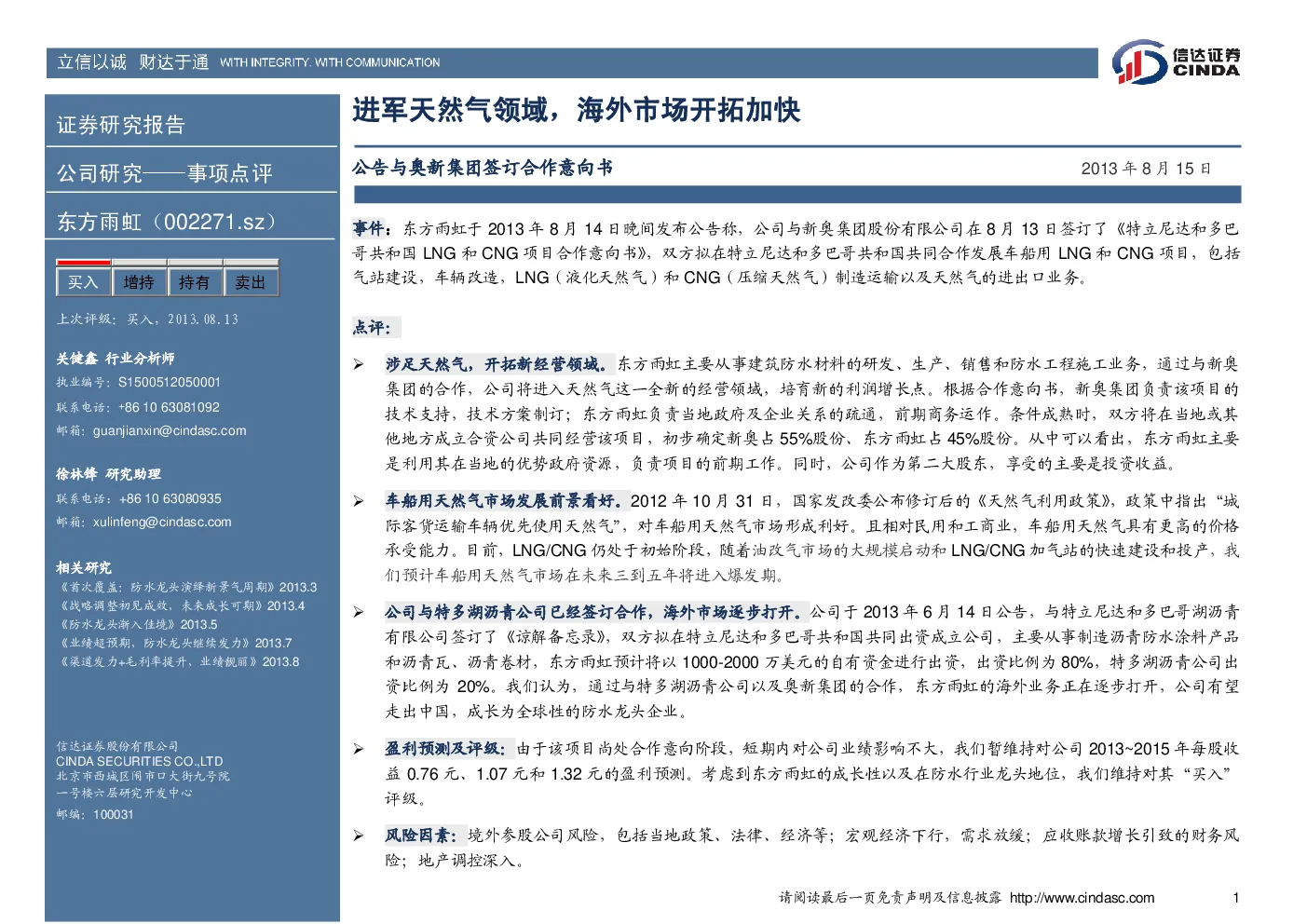The width and height of the screenshot is (1307, 924).
Task: Click assistant name 徐林锋 研究助理
Action: (108, 474)
